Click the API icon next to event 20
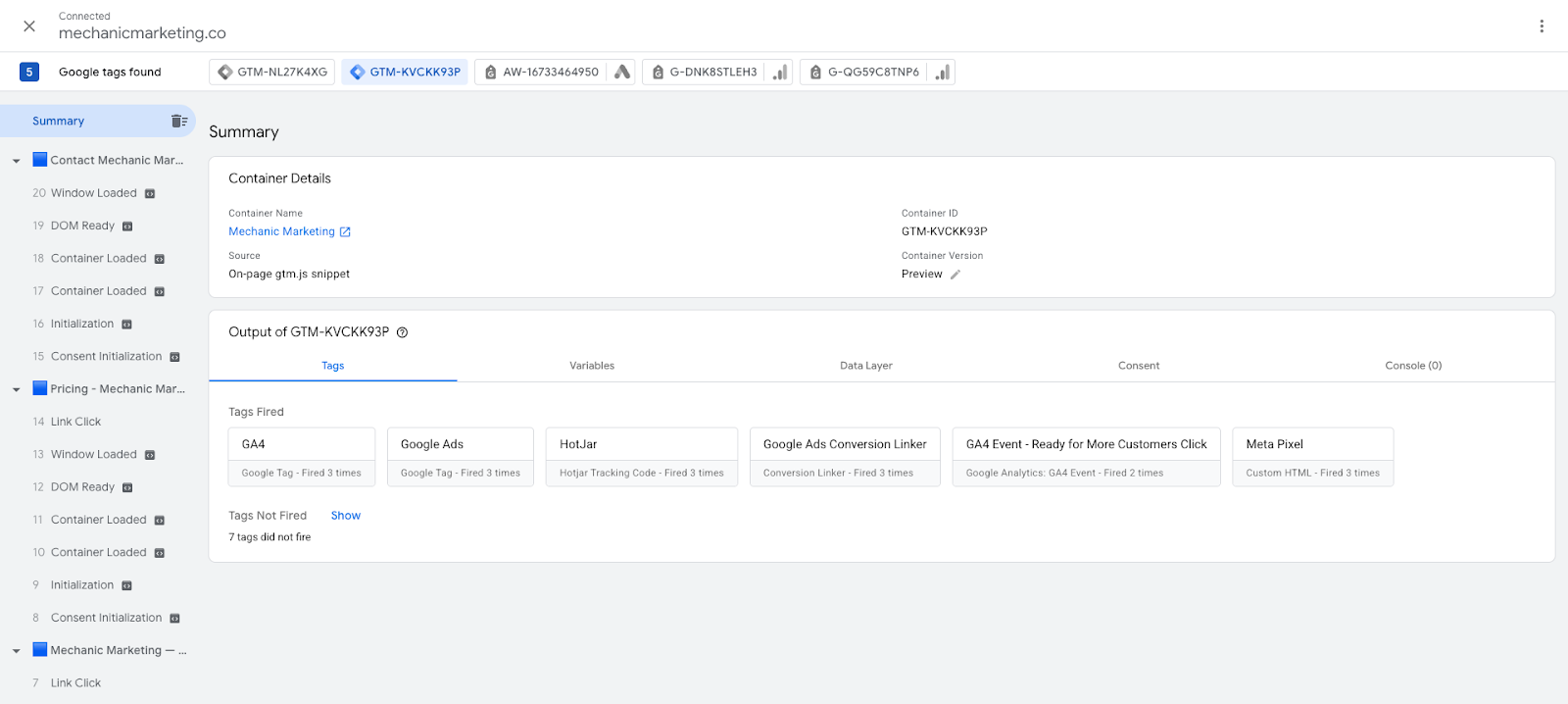The image size is (1568, 704). tap(150, 194)
